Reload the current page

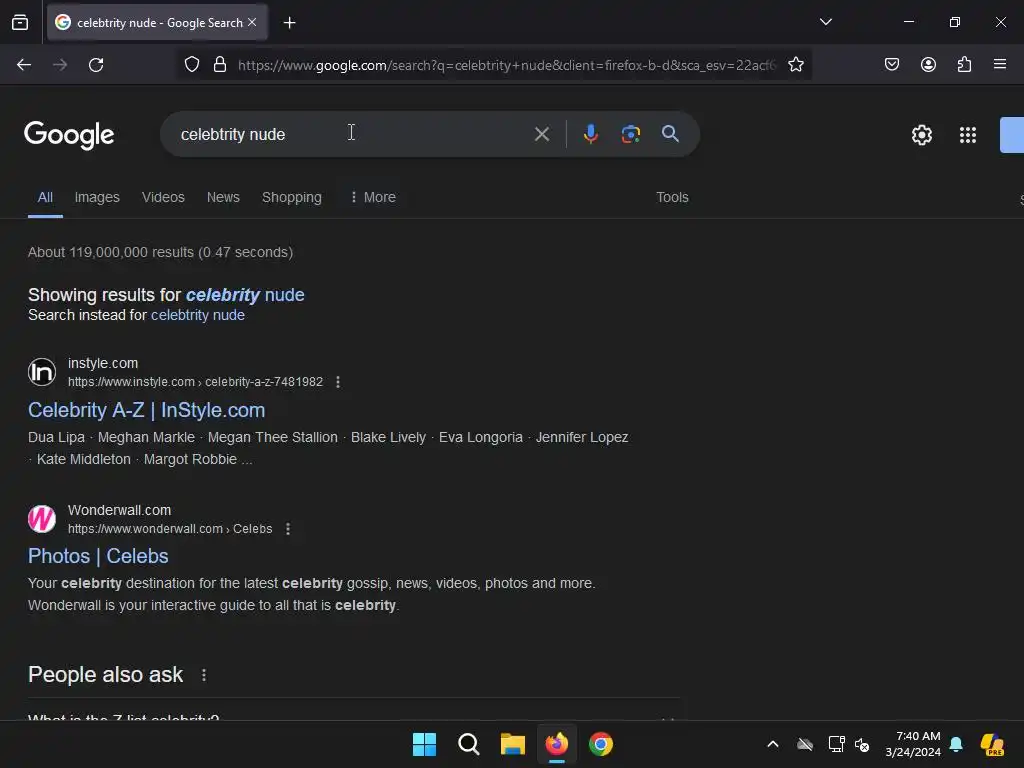[x=96, y=65]
